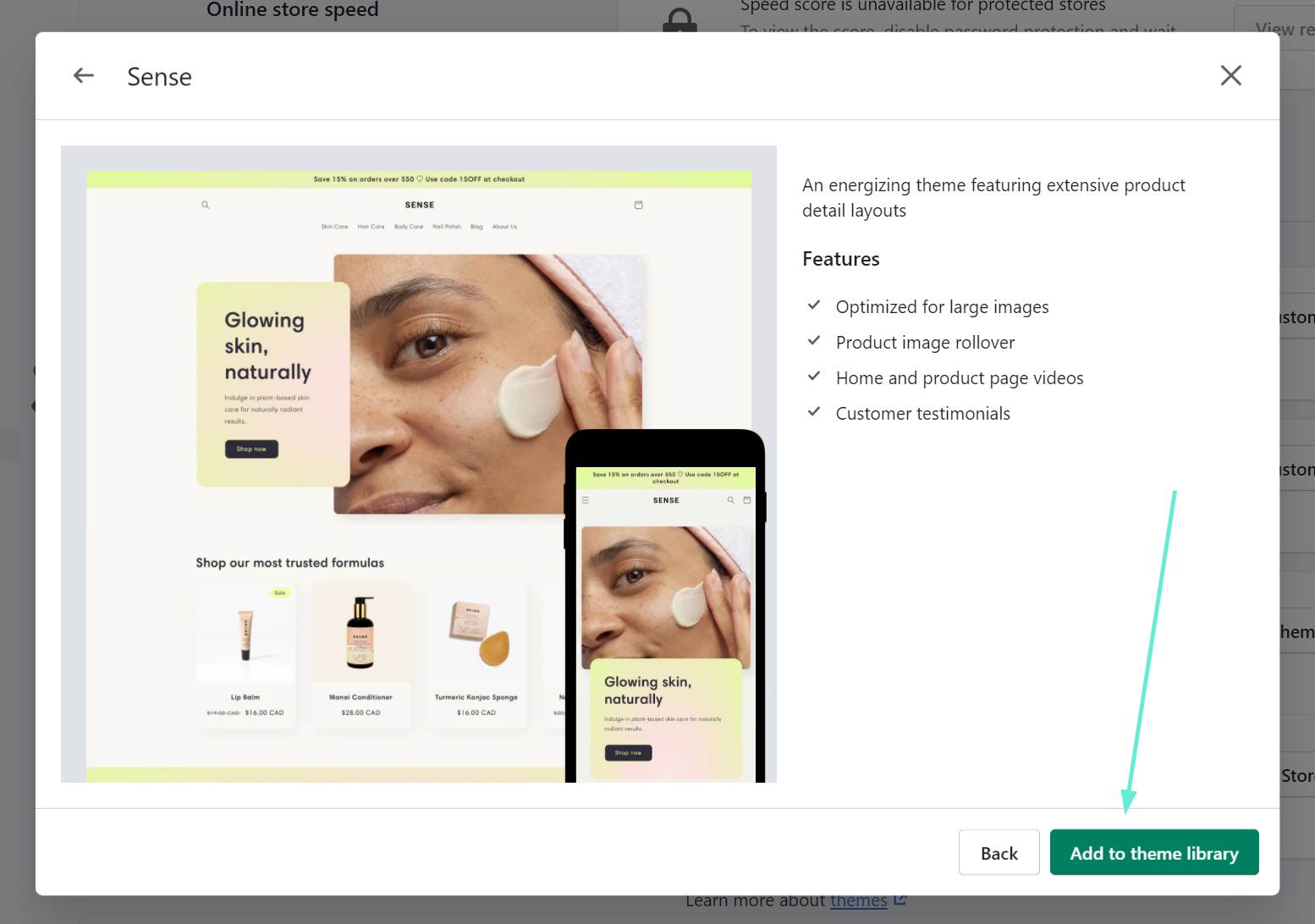Click the Back button in the footer
Viewport: 1315px width, 924px height.
[999, 853]
